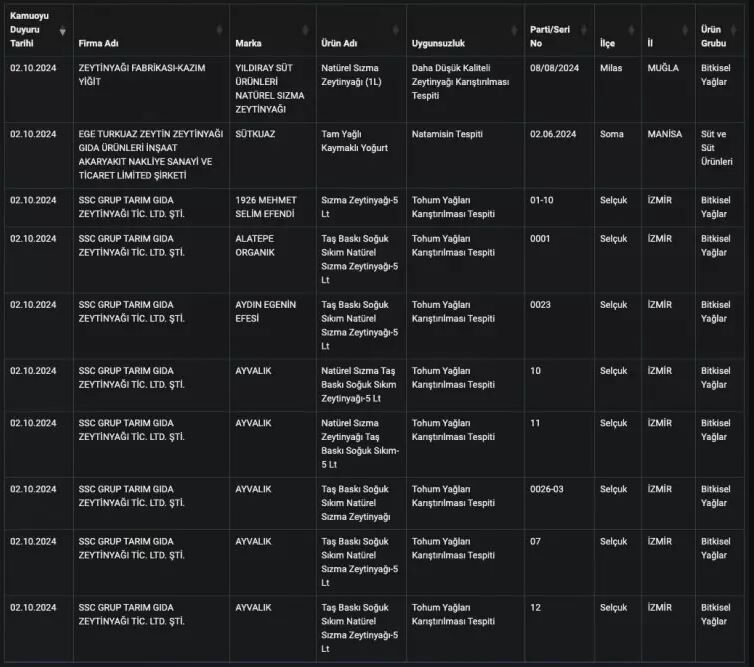Select the EGE TURKUAZ company name cell
Viewport: 754px width, 667px height.
(x=145, y=154)
